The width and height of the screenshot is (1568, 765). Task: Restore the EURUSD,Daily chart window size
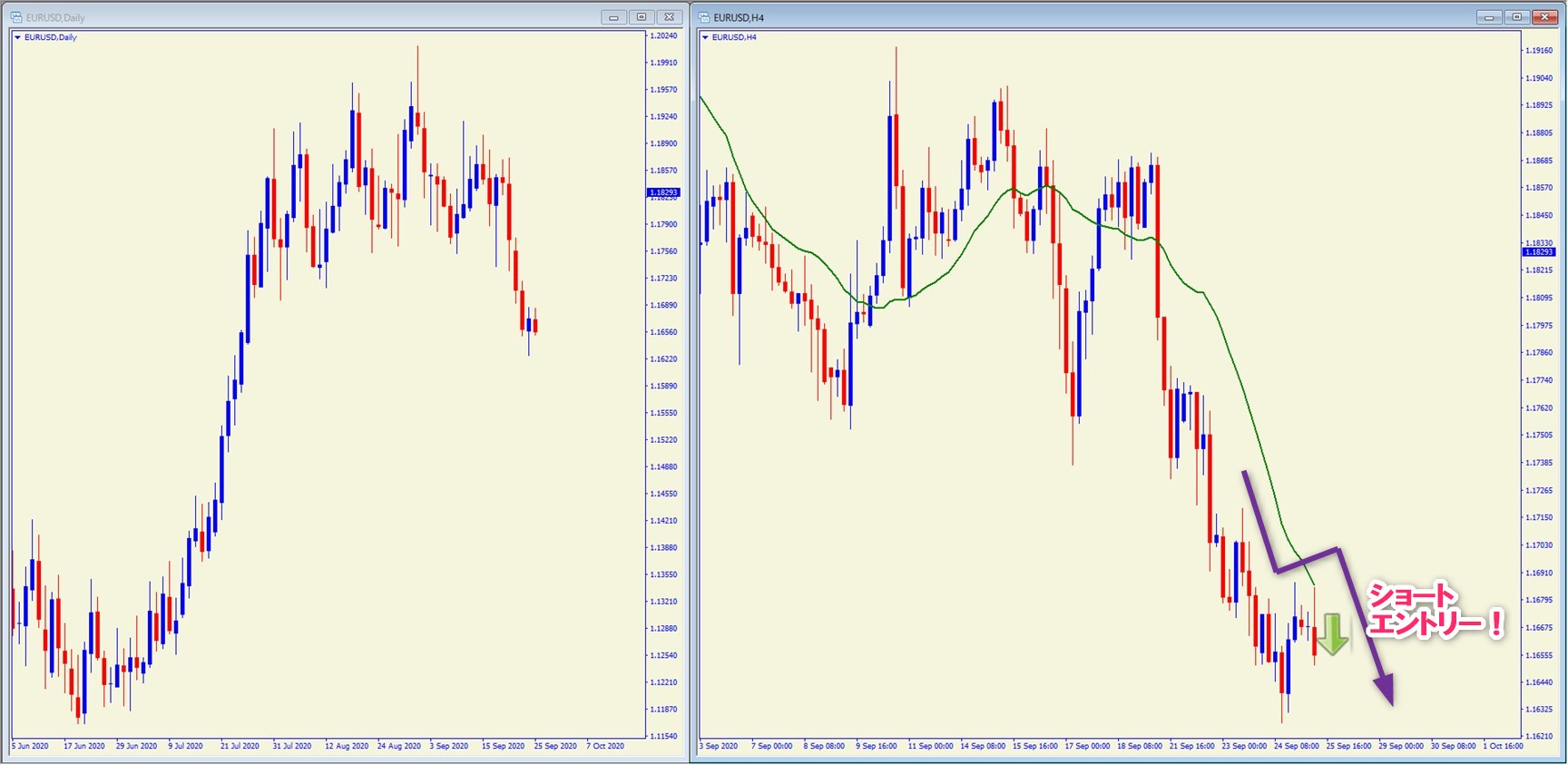(x=642, y=17)
